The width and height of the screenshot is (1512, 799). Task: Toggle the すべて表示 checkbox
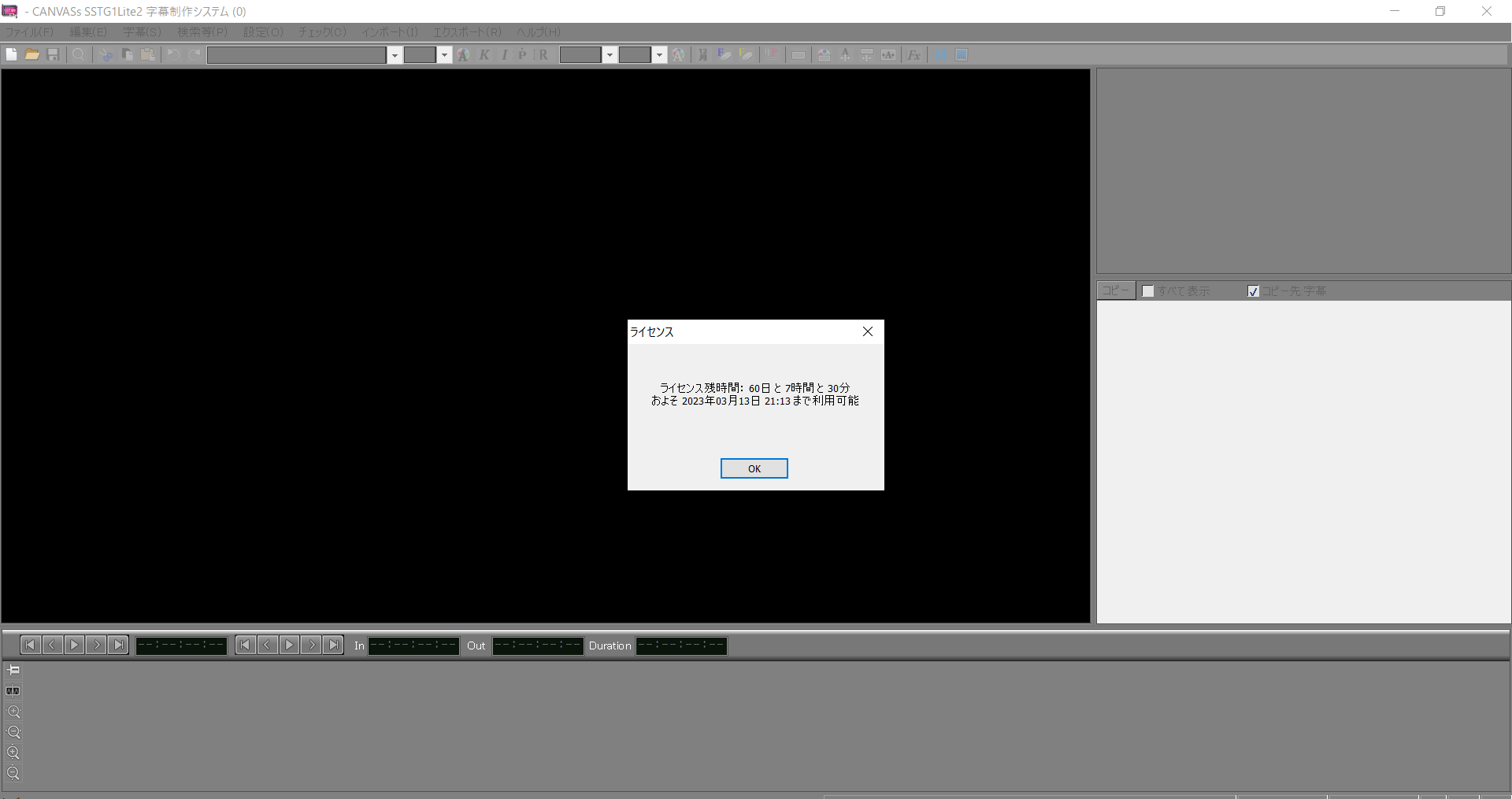[x=1148, y=291]
